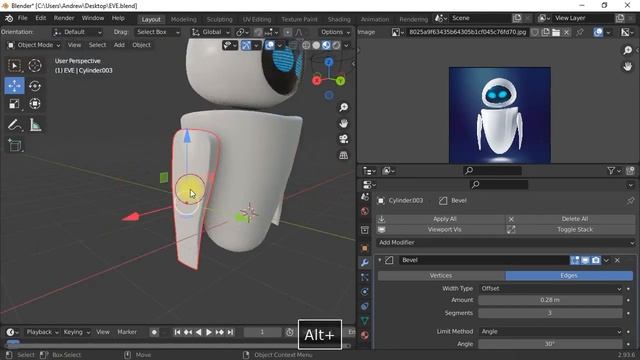Select the Select Box tool icon
Screen dimensions: 640x360
pos(14,65)
